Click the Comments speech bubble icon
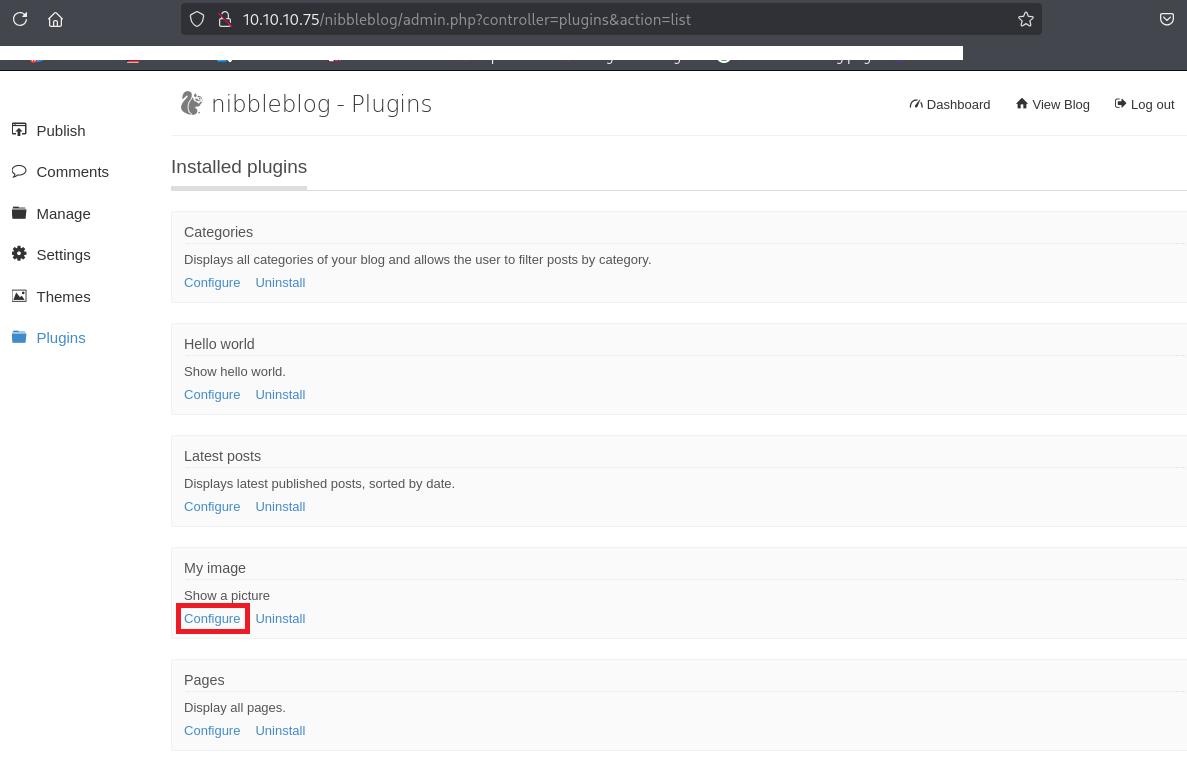Image resolution: width=1187 pixels, height=757 pixels. (19, 171)
